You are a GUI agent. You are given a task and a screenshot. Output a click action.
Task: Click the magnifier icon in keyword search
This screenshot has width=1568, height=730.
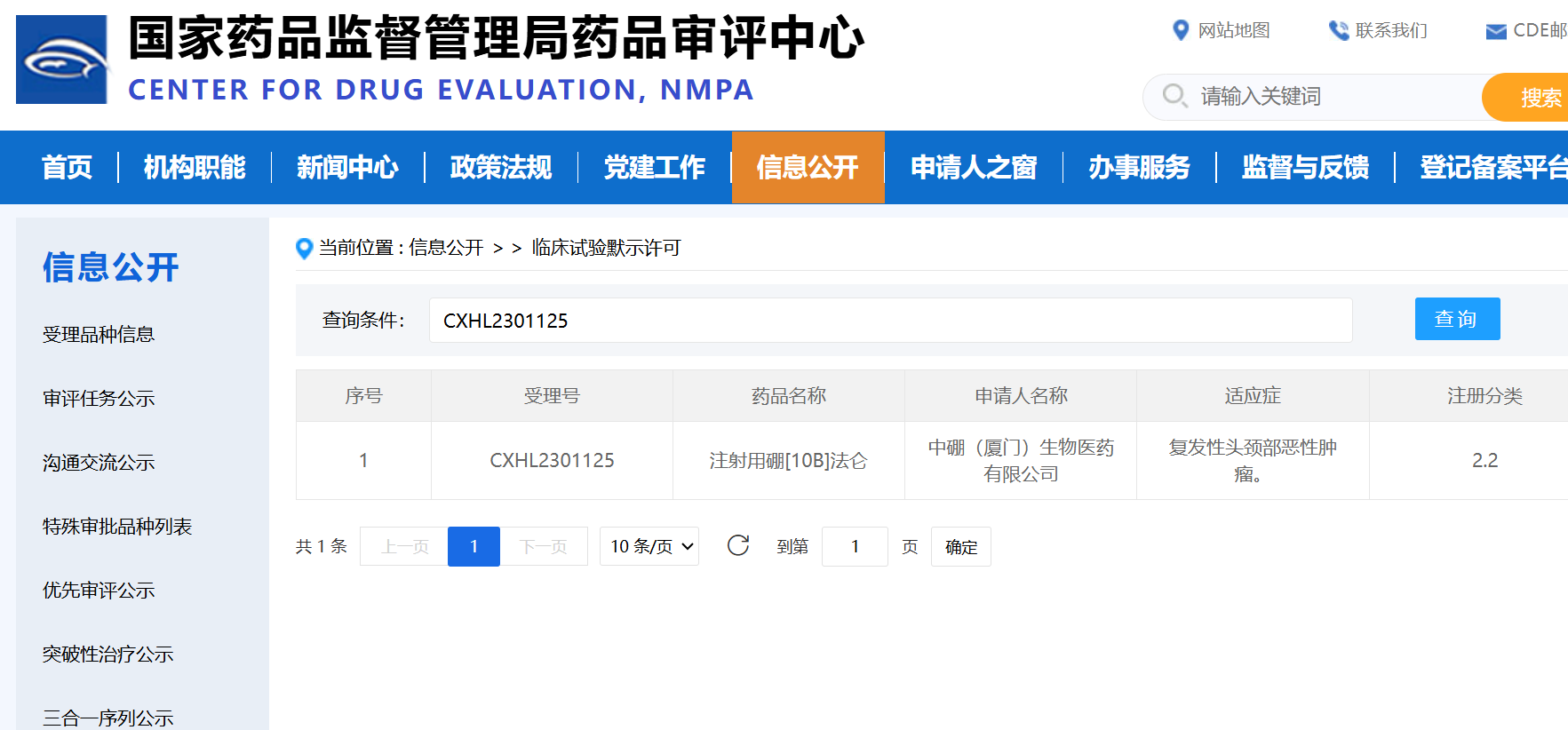click(x=1174, y=95)
